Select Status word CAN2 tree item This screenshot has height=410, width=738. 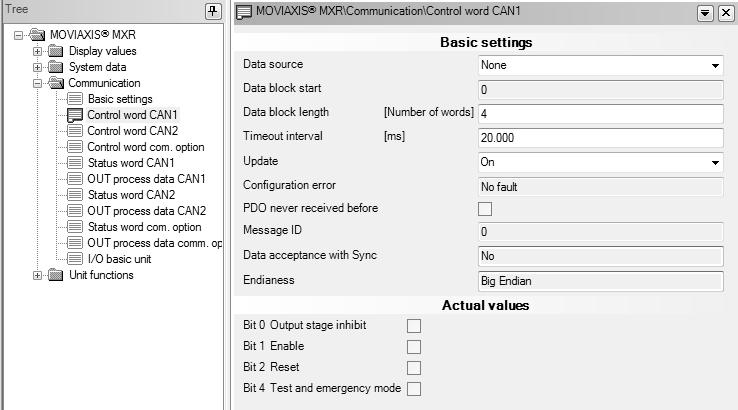click(x=131, y=195)
